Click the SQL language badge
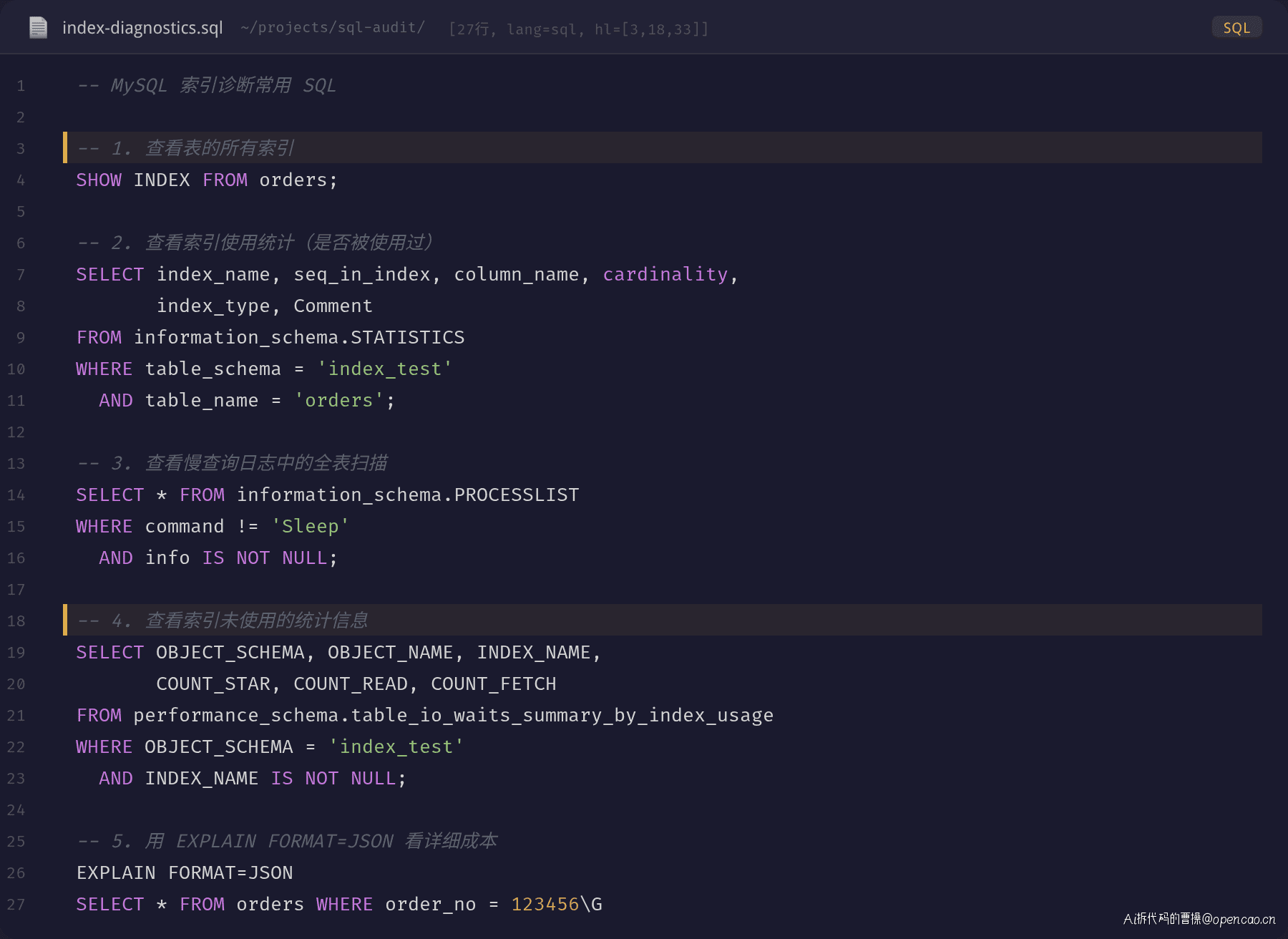Viewport: 1288px width, 939px height. pyautogui.click(x=1236, y=28)
